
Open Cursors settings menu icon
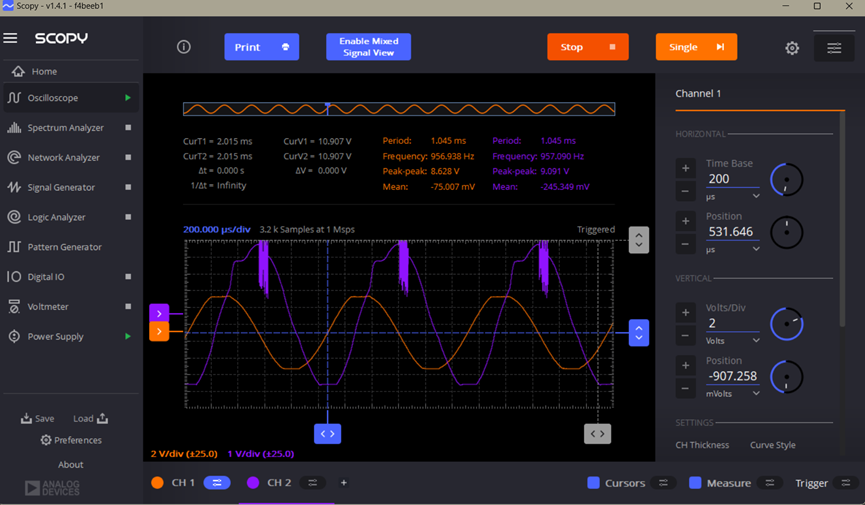663,483
